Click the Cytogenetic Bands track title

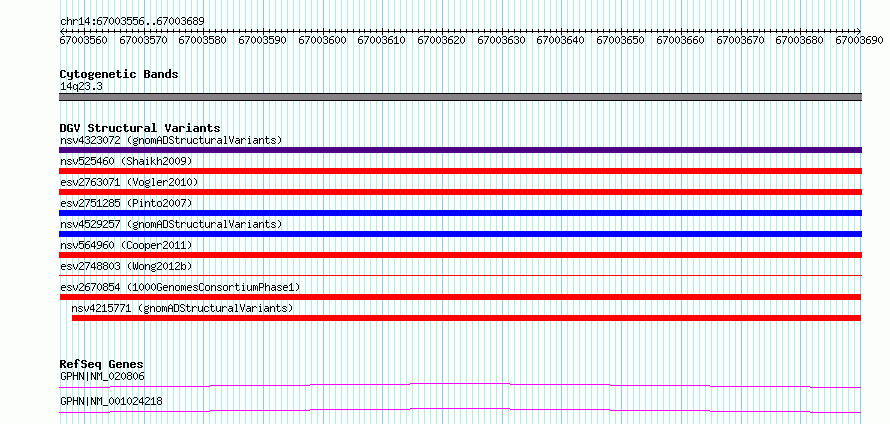click(119, 74)
